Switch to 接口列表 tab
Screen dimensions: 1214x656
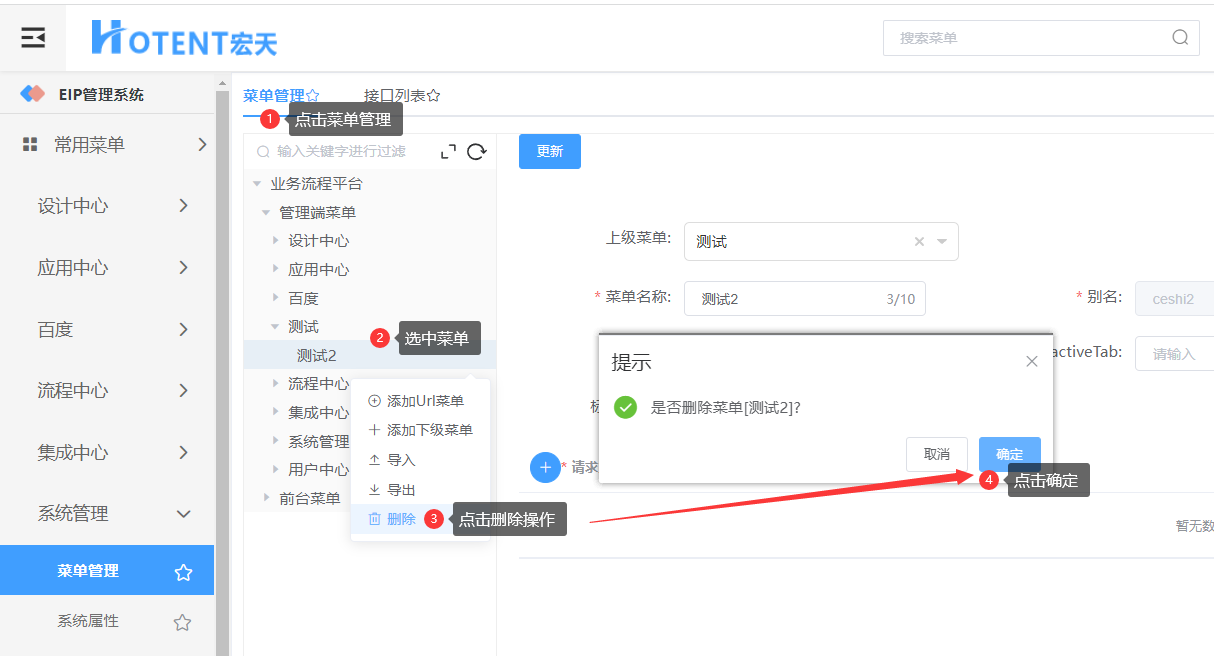401,96
